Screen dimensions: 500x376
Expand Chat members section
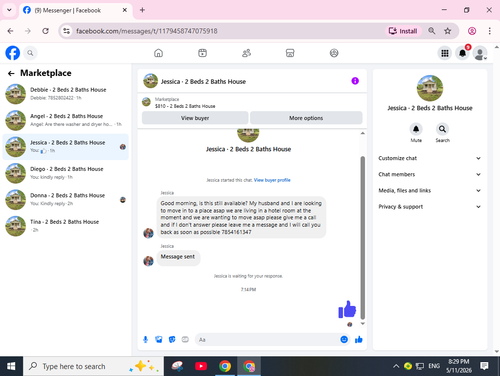(430, 174)
